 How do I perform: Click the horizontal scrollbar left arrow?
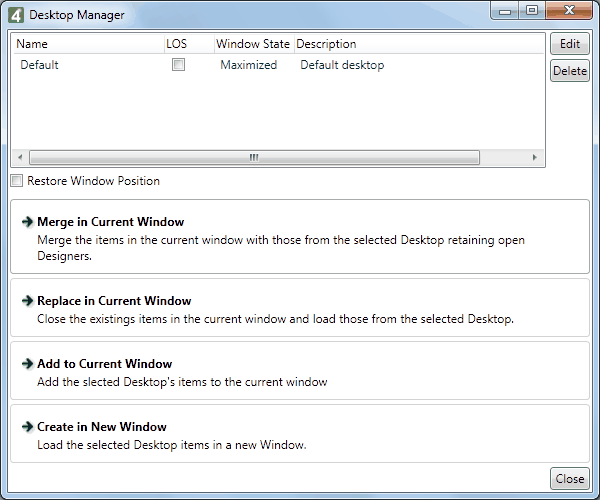[20, 157]
